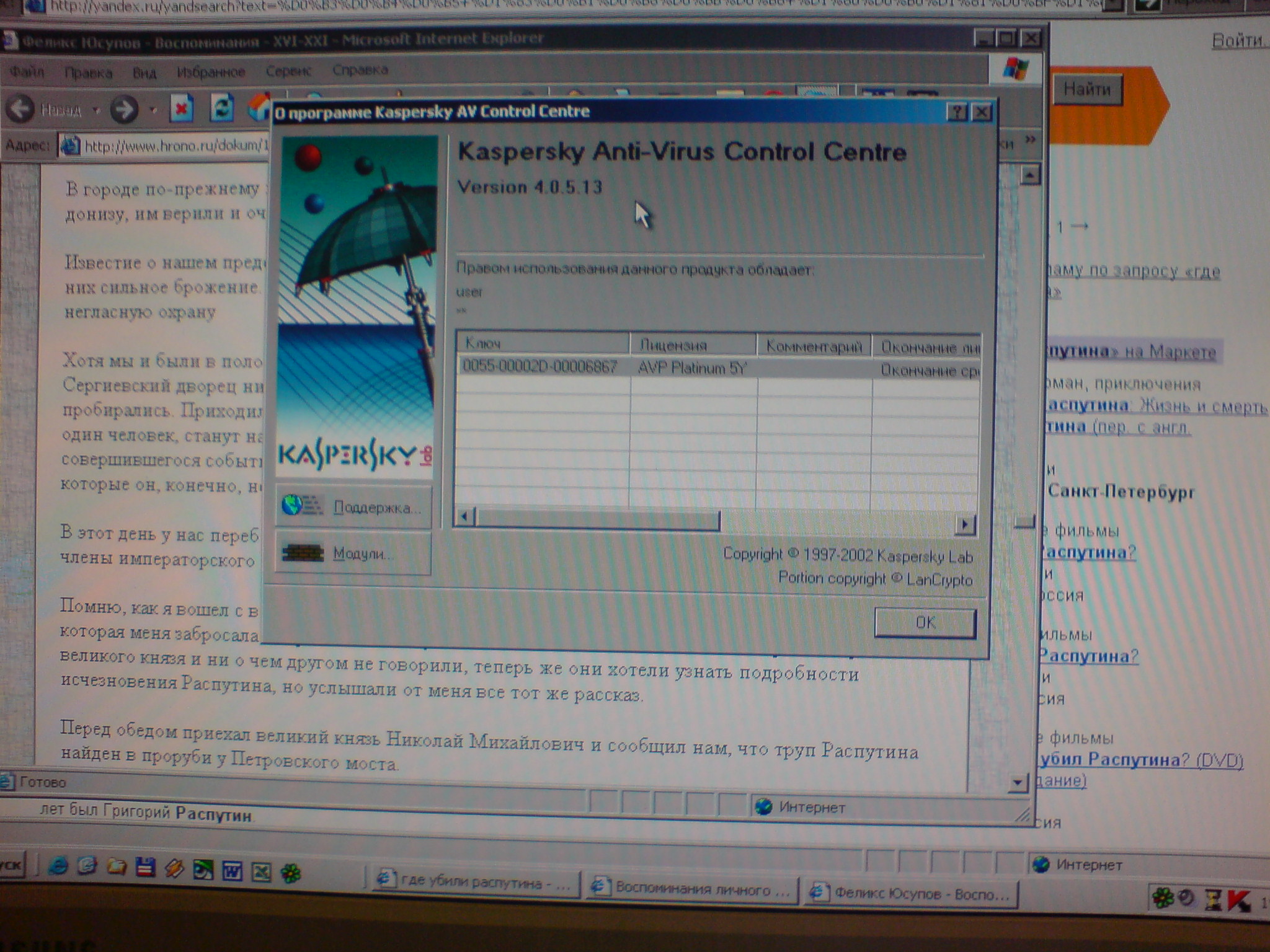Click the help question mark in the dialog title bar

pos(956,112)
